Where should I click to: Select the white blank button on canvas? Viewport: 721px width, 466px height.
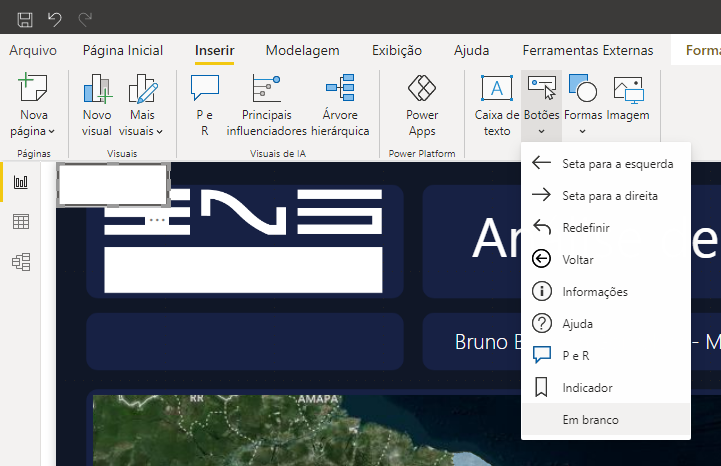tap(113, 185)
